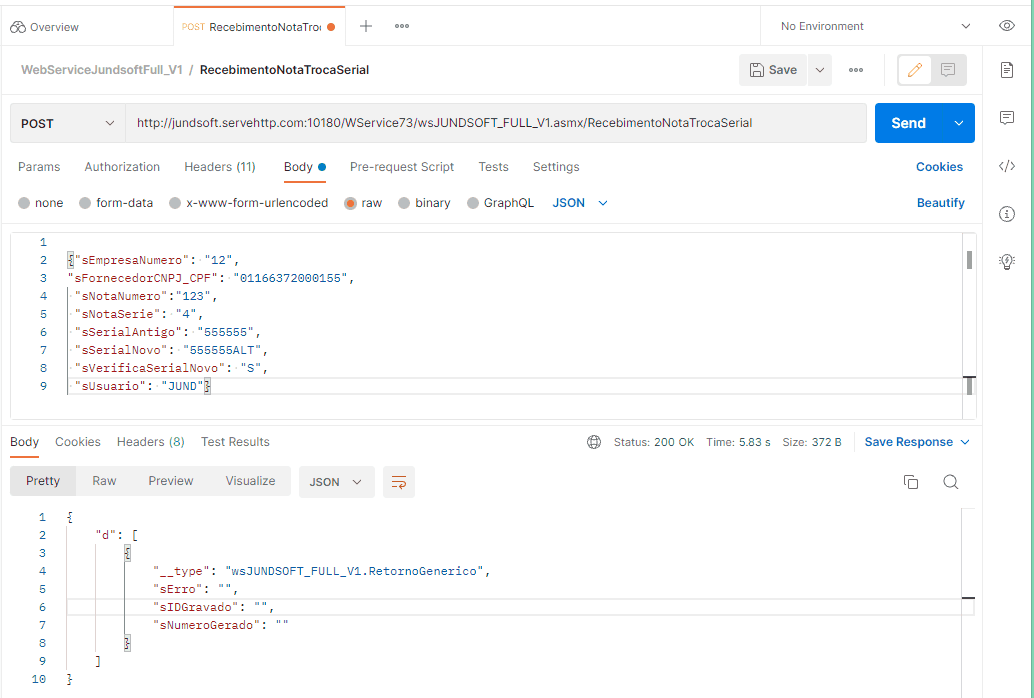Viewport: 1034px width, 698px height.
Task: Open the POST method dropdown
Action: click(x=67, y=123)
